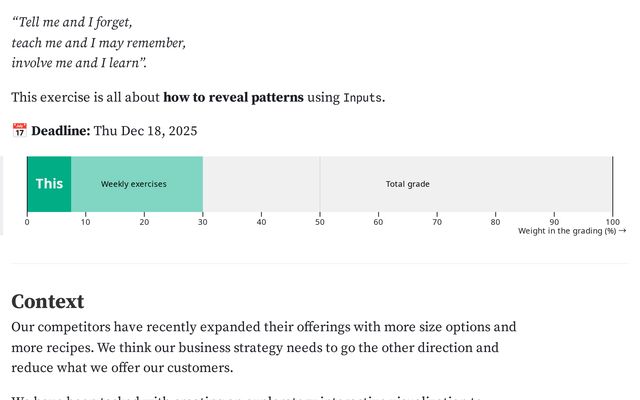
Task: Click the date "Thu Dec 18, 2025"
Action: pos(145,131)
